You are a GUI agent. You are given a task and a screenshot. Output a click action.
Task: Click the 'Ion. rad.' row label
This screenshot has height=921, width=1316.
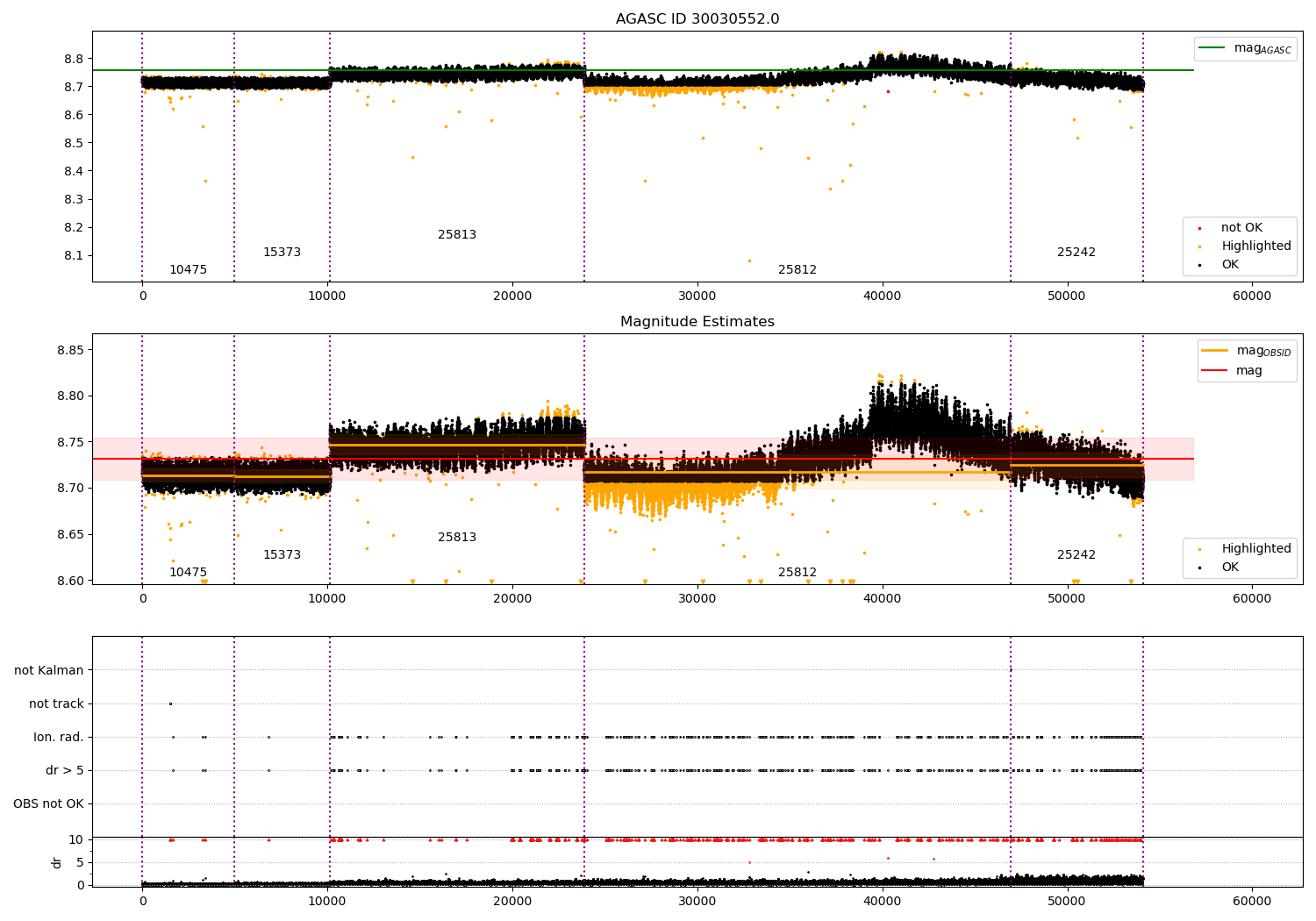[x=59, y=737]
